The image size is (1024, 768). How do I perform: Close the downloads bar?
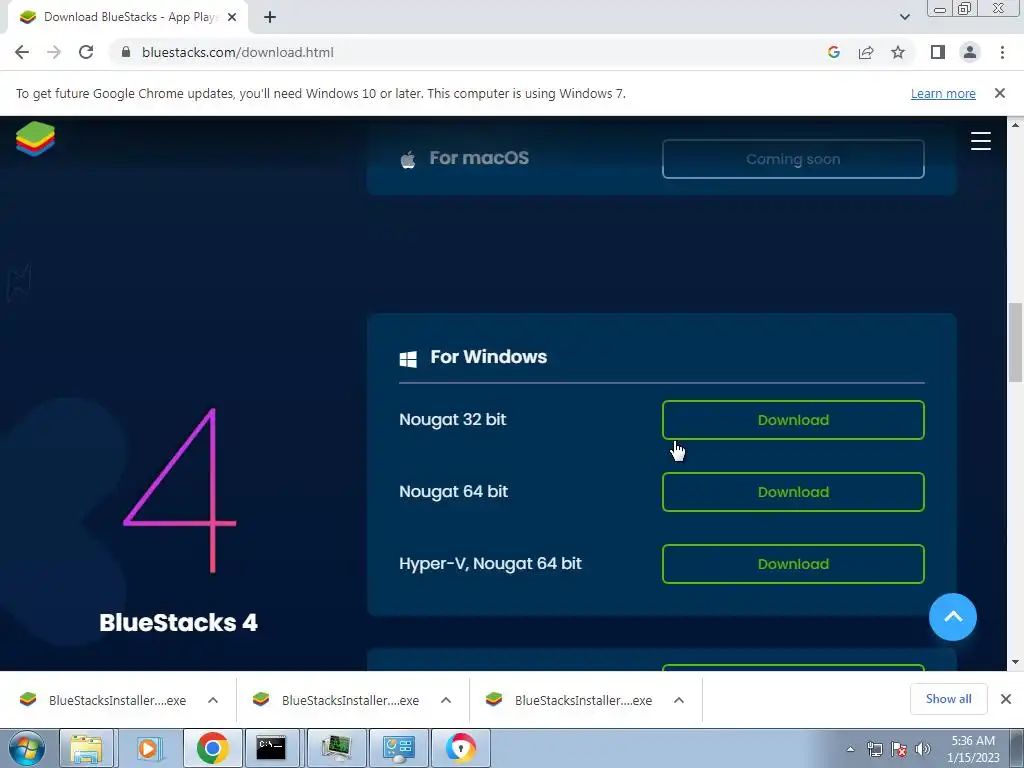click(1006, 699)
